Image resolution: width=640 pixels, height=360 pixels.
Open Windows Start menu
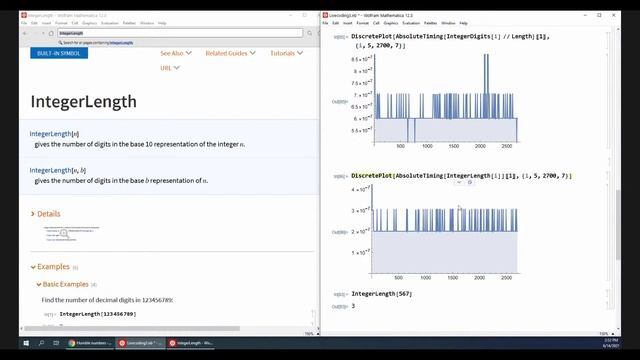pos(26,343)
